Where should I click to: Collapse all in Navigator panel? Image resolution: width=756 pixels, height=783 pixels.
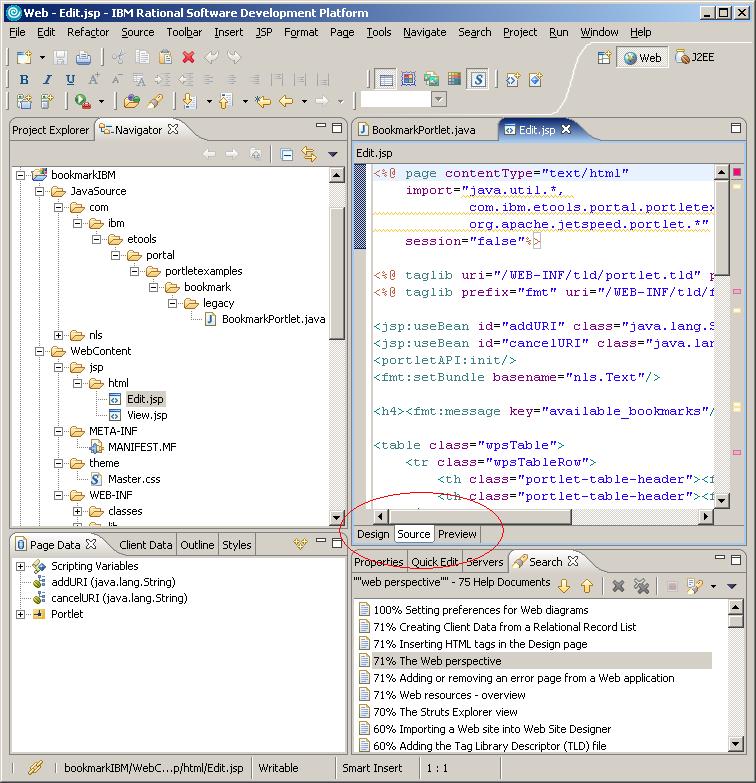coord(286,154)
